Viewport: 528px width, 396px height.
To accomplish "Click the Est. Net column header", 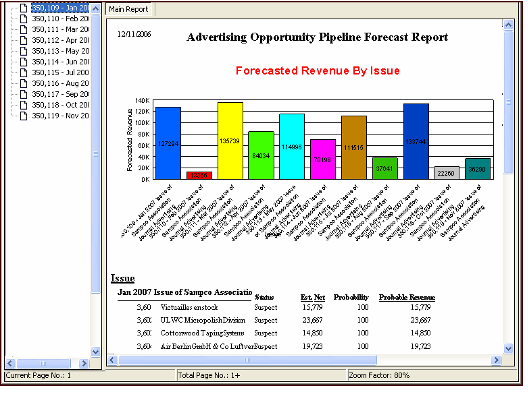I will (x=313, y=297).
